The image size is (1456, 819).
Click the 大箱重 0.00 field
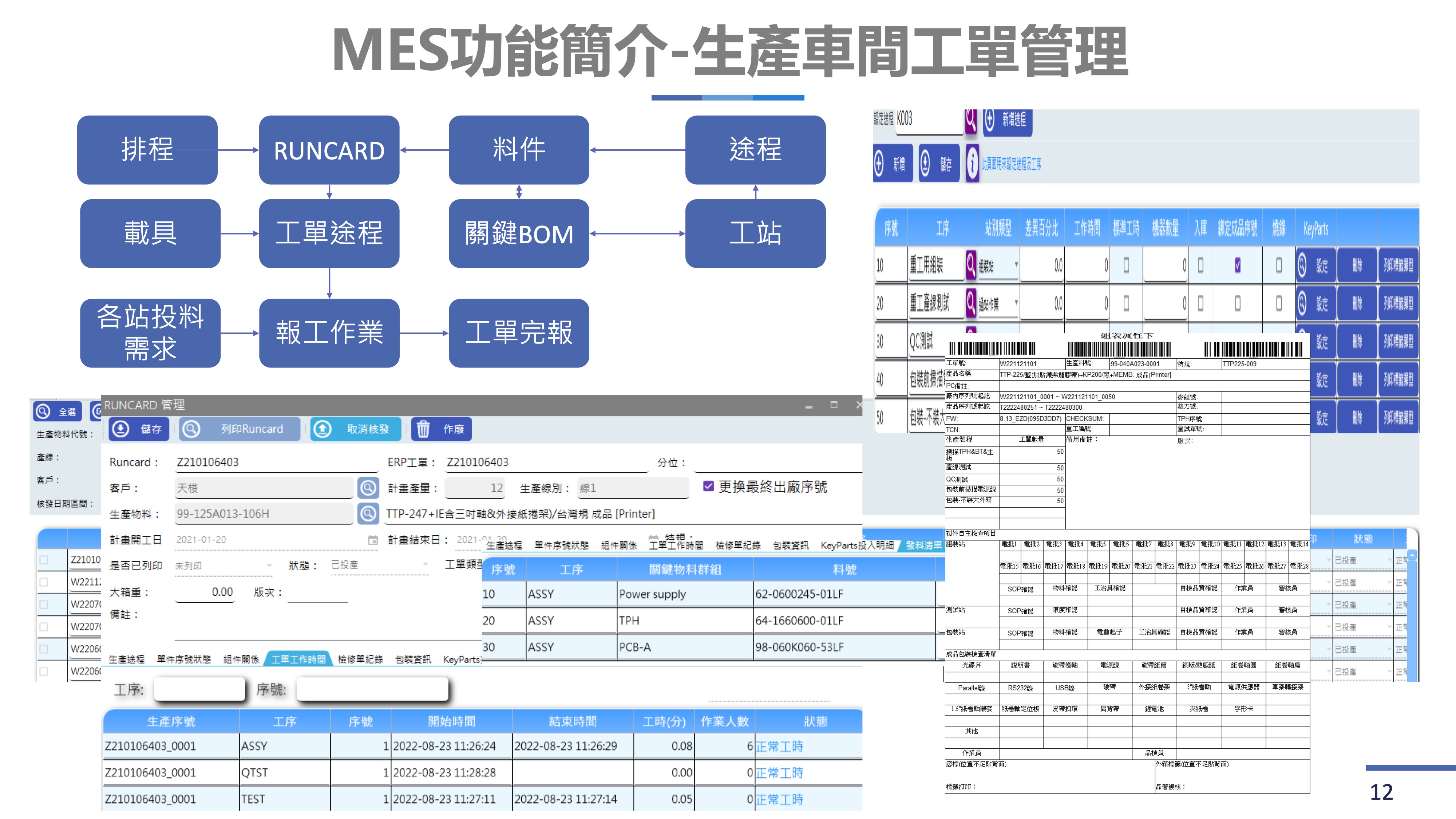click(205, 592)
